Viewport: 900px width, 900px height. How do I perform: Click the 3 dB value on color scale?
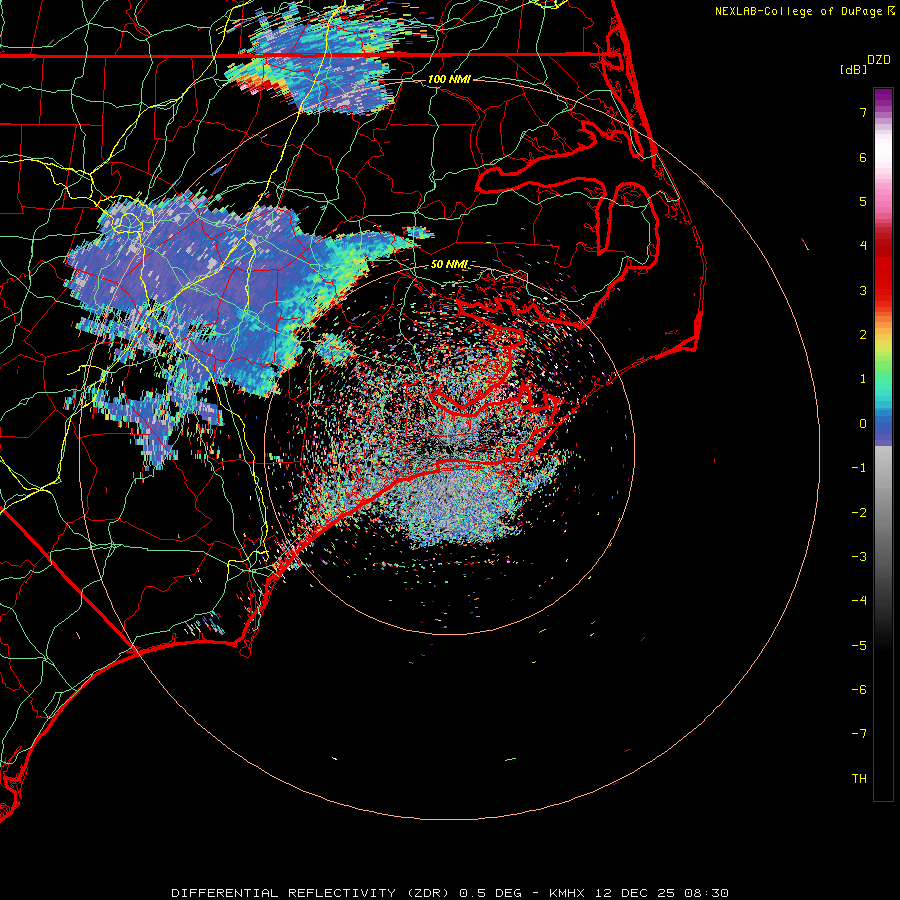point(863,290)
